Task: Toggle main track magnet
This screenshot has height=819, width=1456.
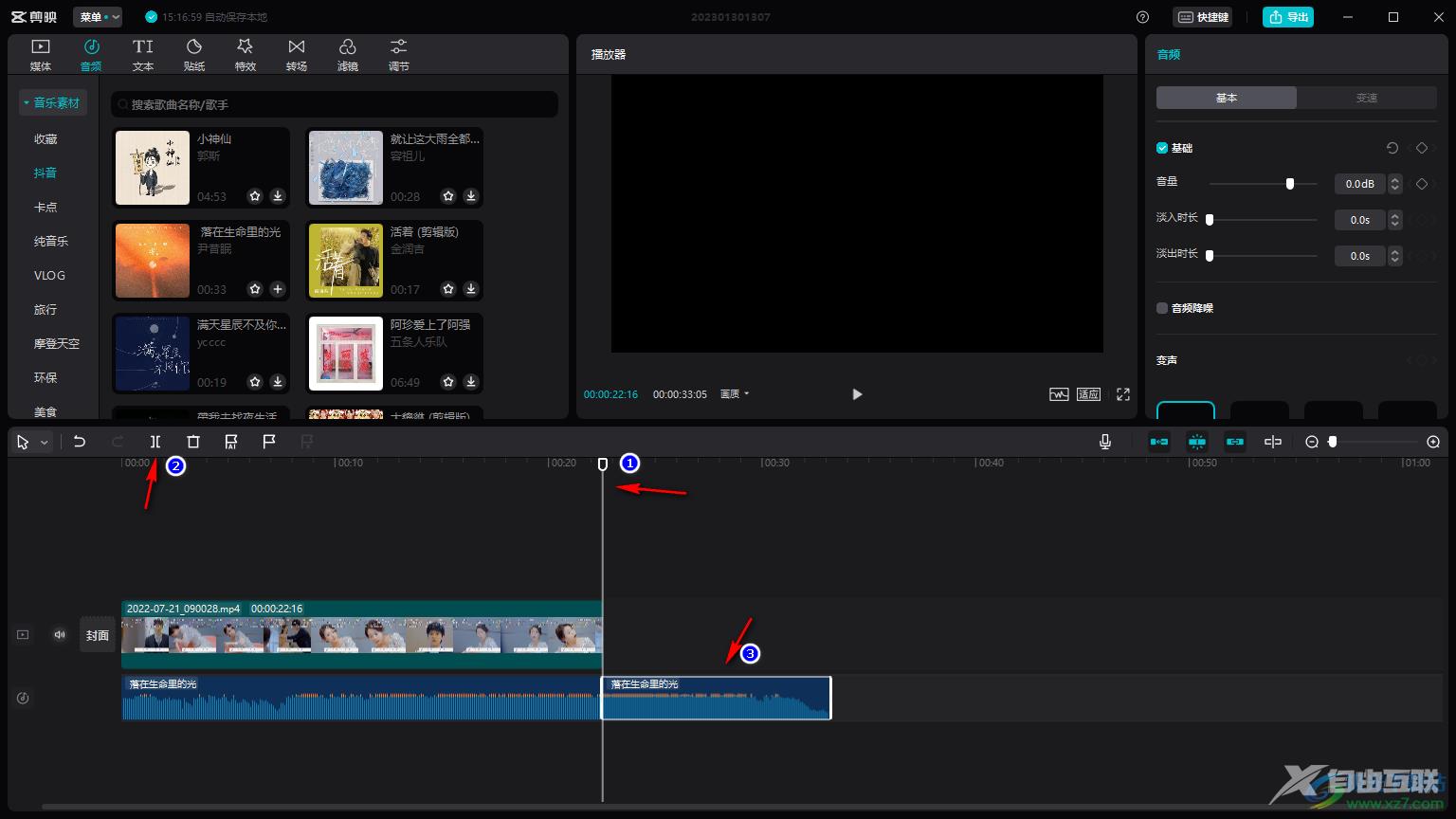Action: coord(1159,442)
